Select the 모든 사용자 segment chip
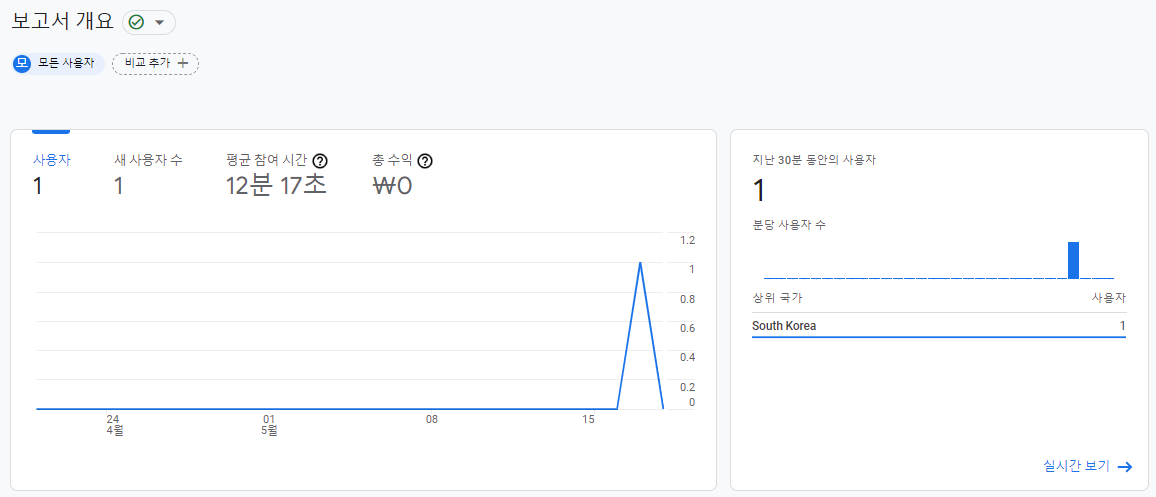This screenshot has height=497, width=1156. [x=58, y=63]
